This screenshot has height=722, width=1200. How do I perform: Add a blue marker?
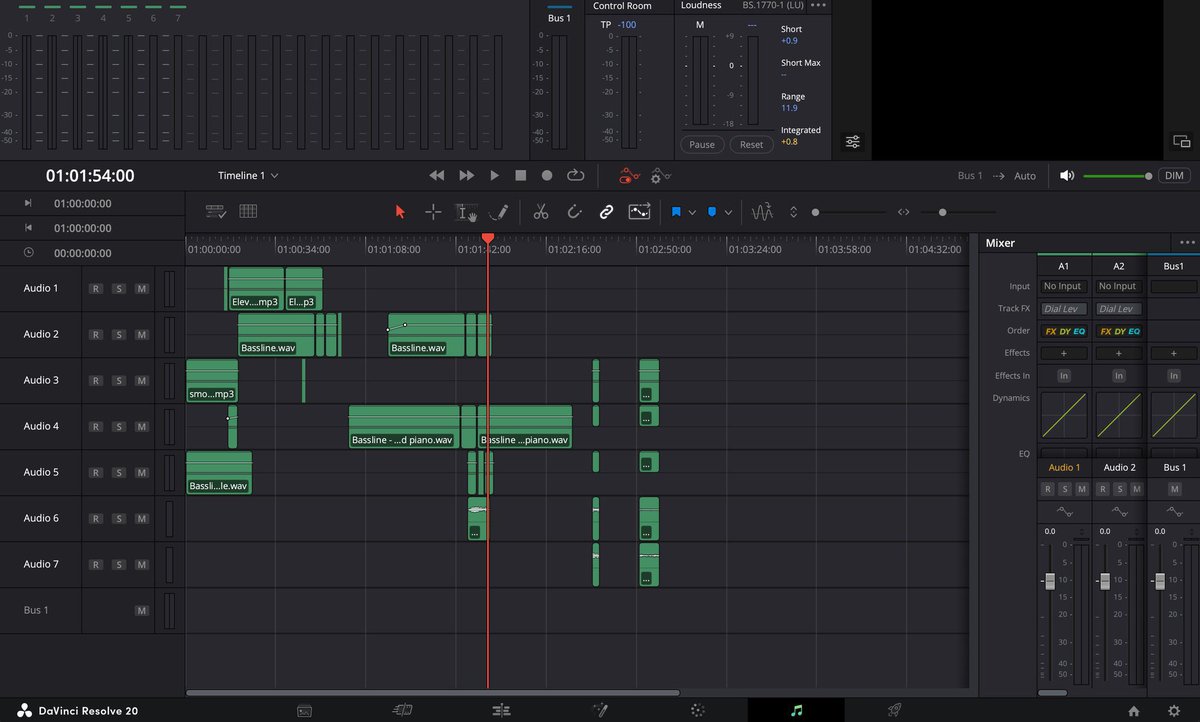(712, 212)
